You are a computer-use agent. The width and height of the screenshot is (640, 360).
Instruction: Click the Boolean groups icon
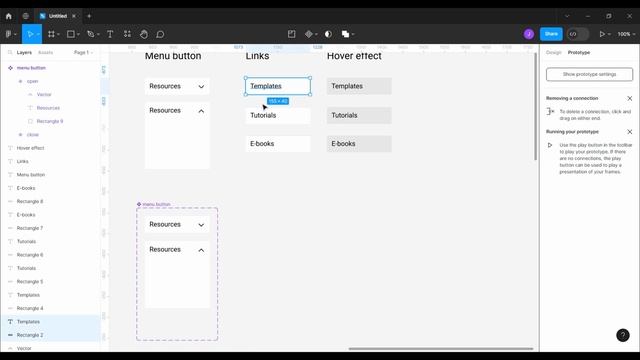point(345,34)
